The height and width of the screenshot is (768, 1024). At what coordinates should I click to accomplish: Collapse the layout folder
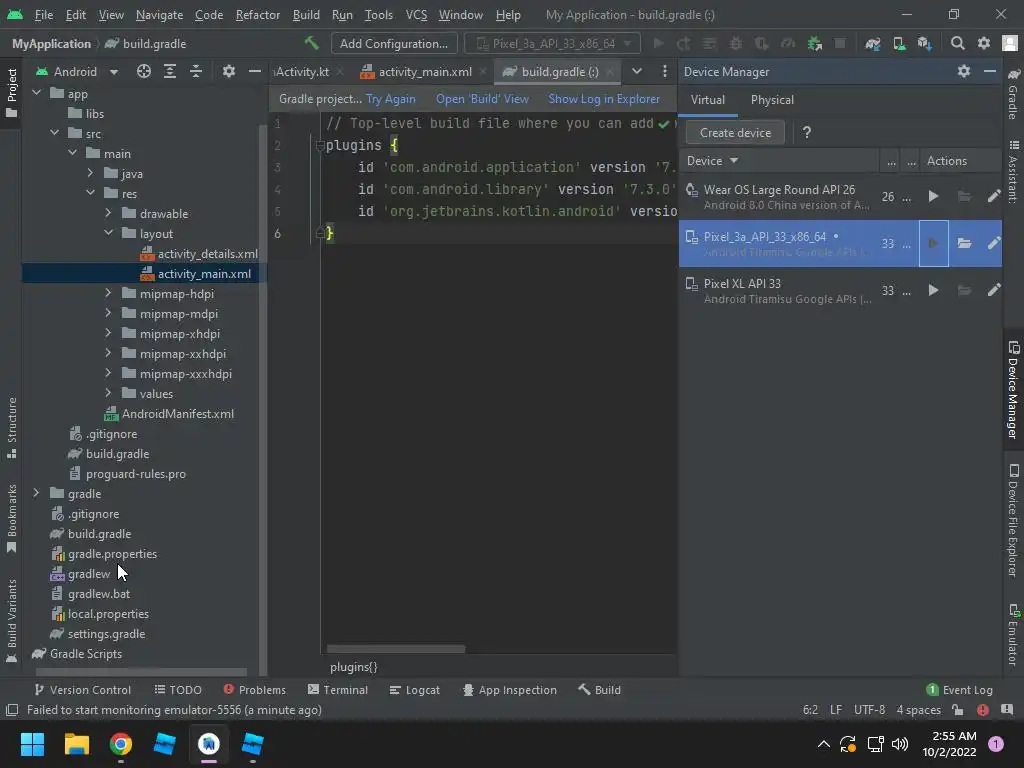[x=108, y=233]
